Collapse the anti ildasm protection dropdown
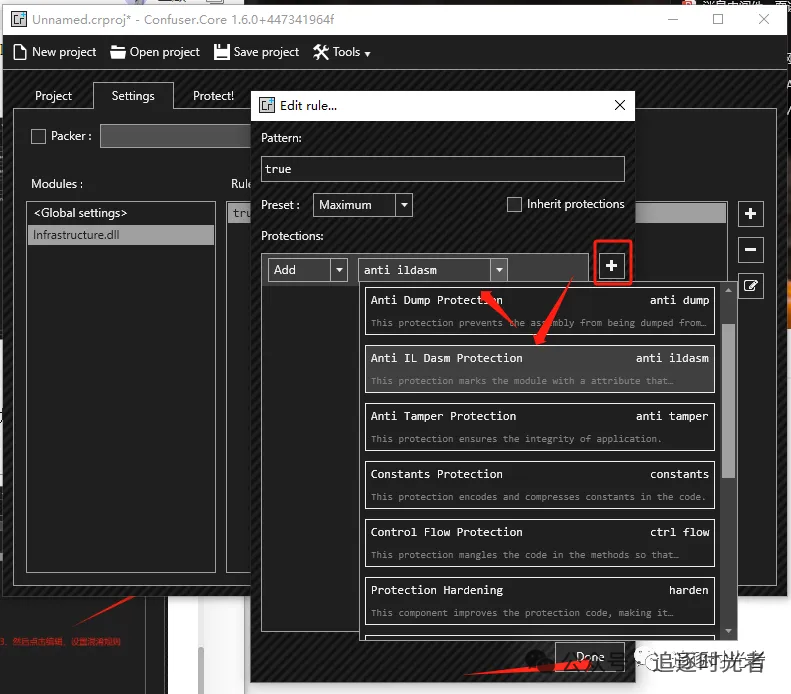This screenshot has height=694, width=791. pos(498,270)
